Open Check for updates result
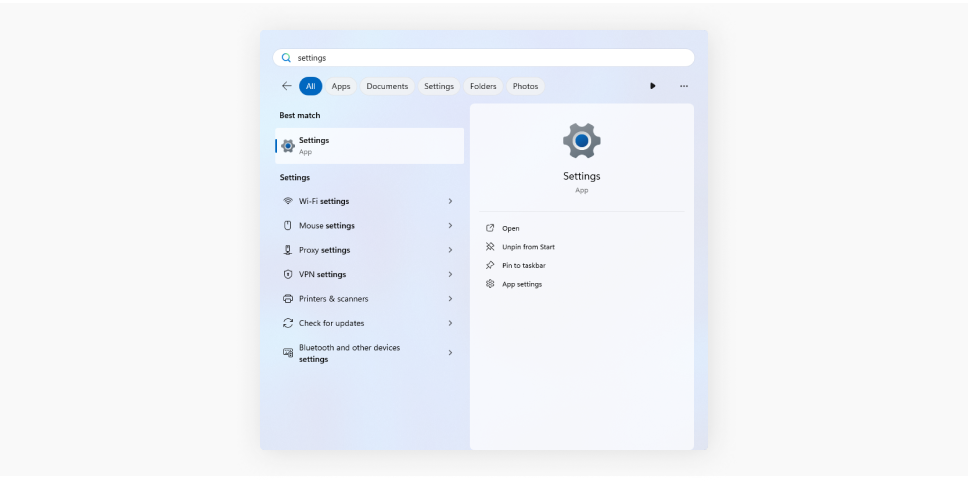968x484 pixels. [369, 323]
